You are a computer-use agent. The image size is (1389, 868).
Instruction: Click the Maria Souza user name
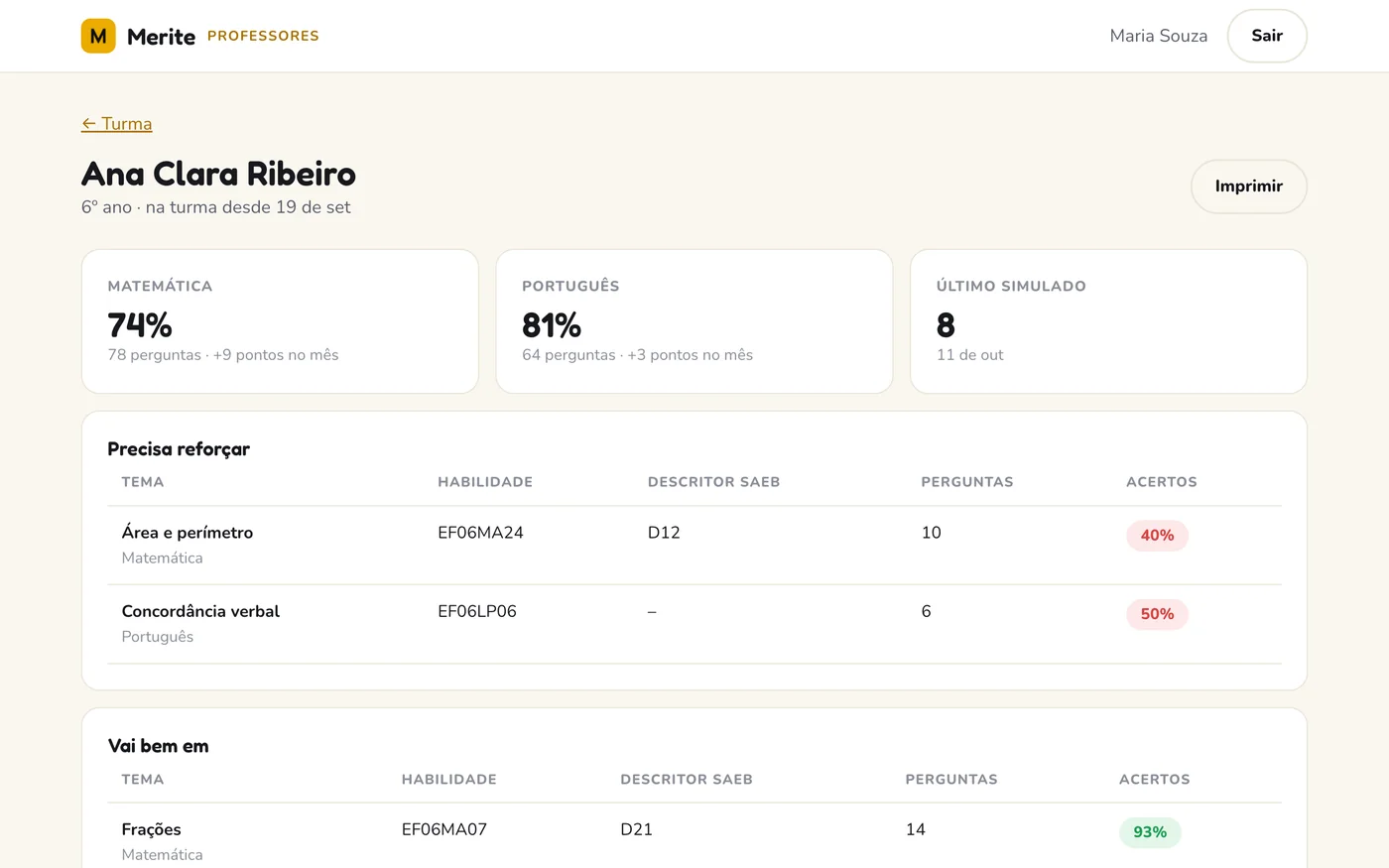coord(1159,36)
